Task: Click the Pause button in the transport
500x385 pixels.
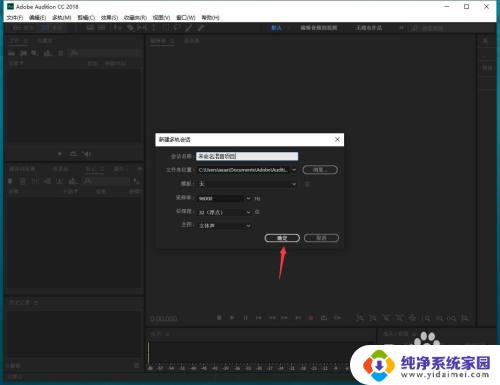Action: coord(245,318)
